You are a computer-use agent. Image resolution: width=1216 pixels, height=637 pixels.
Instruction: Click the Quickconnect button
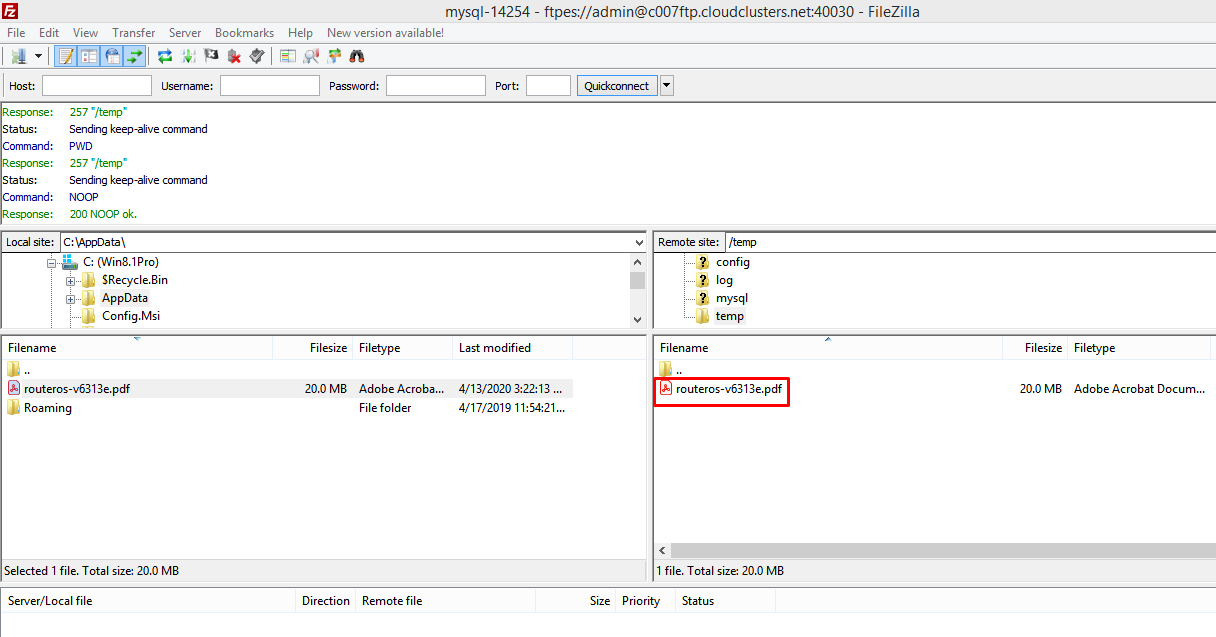pos(616,86)
